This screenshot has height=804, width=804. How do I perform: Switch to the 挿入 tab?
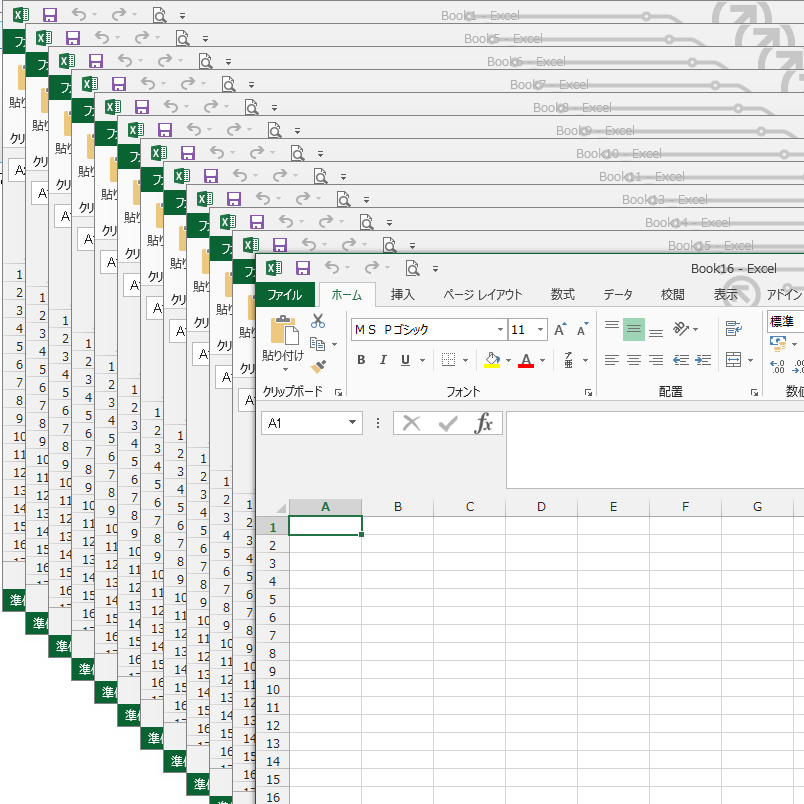(403, 294)
